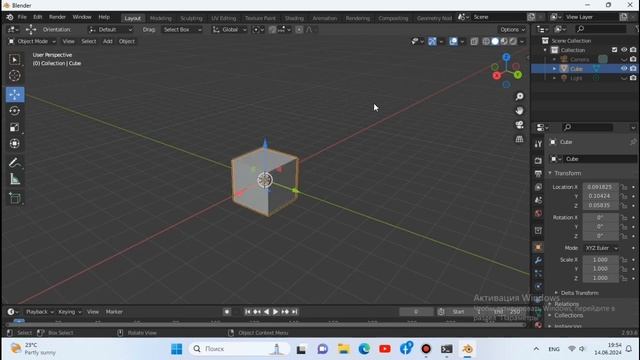The image size is (640, 360).
Task: Open the Output properties tab
Action: (538, 174)
